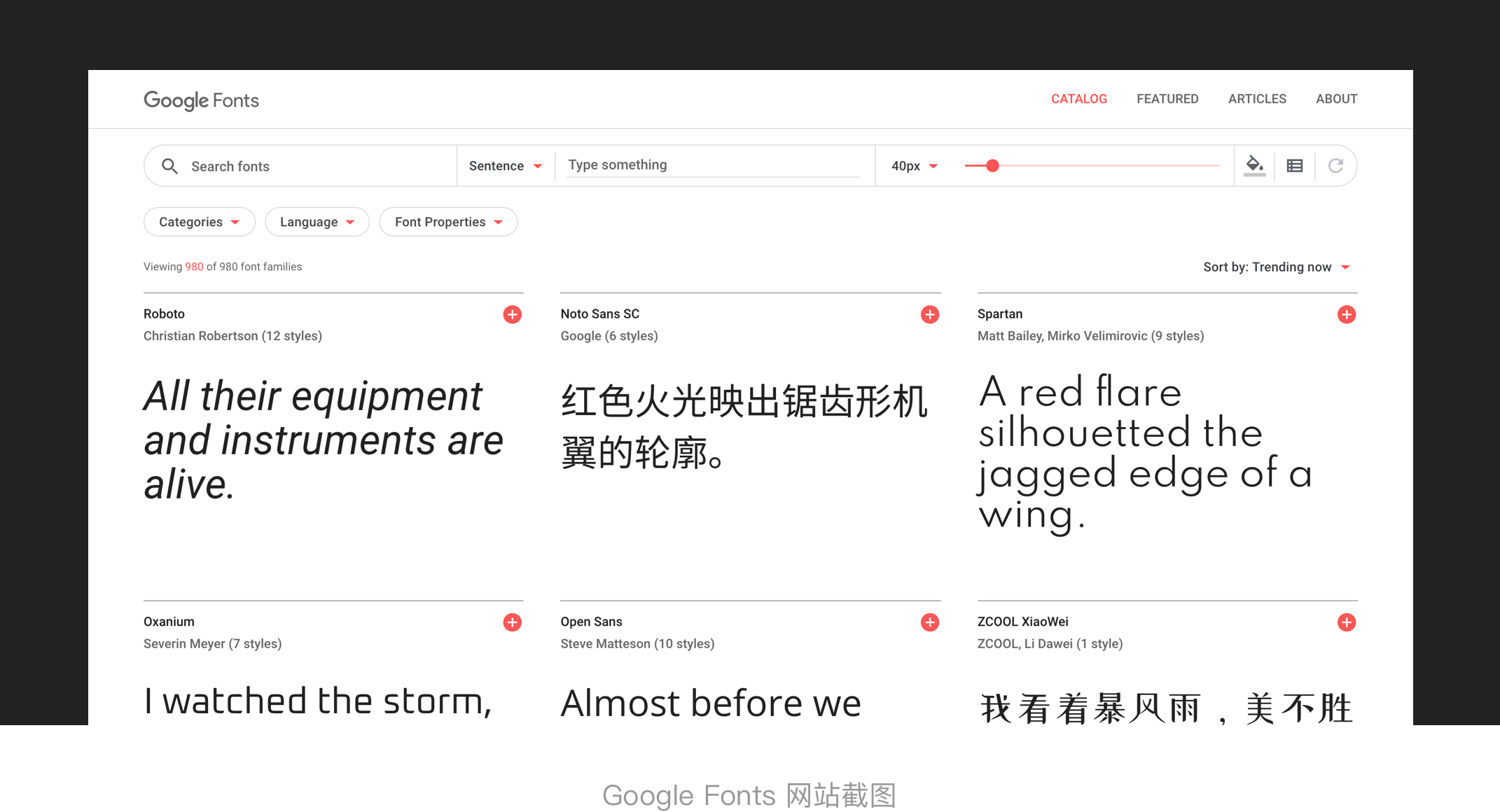
Task: Open the FEATURED tab
Action: point(1167,99)
